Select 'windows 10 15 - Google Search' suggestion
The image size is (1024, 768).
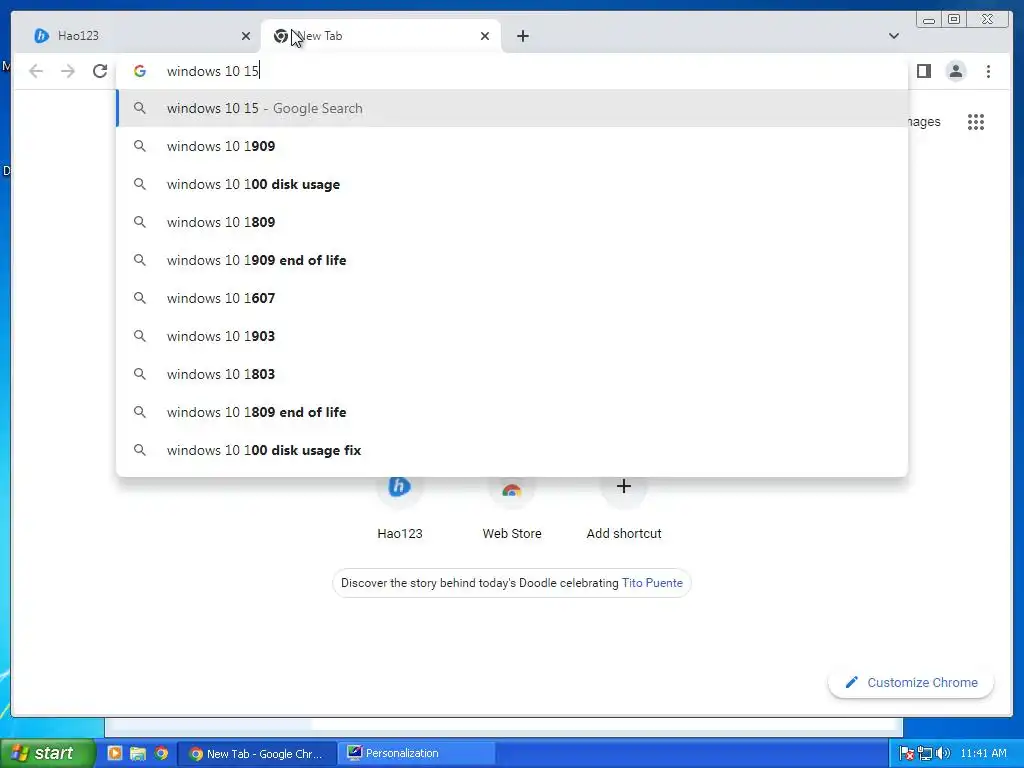pyautogui.click(x=512, y=108)
